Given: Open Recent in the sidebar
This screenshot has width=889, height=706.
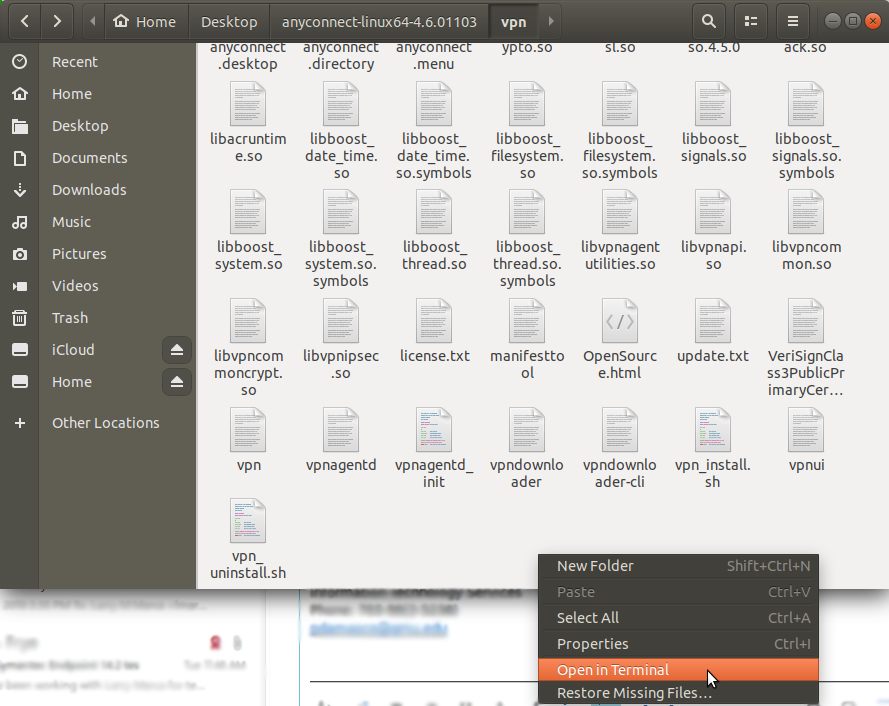Looking at the screenshot, I should (98, 62).
